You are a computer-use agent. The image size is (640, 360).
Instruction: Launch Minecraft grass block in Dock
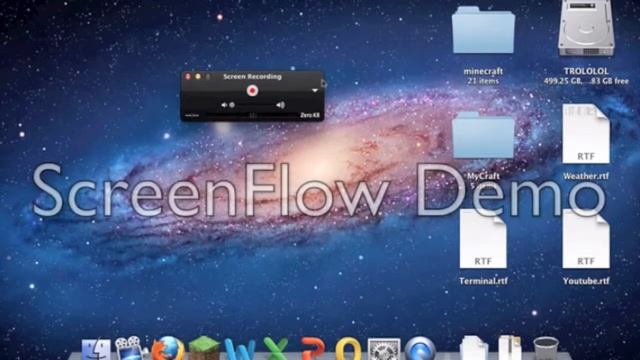[x=204, y=349]
